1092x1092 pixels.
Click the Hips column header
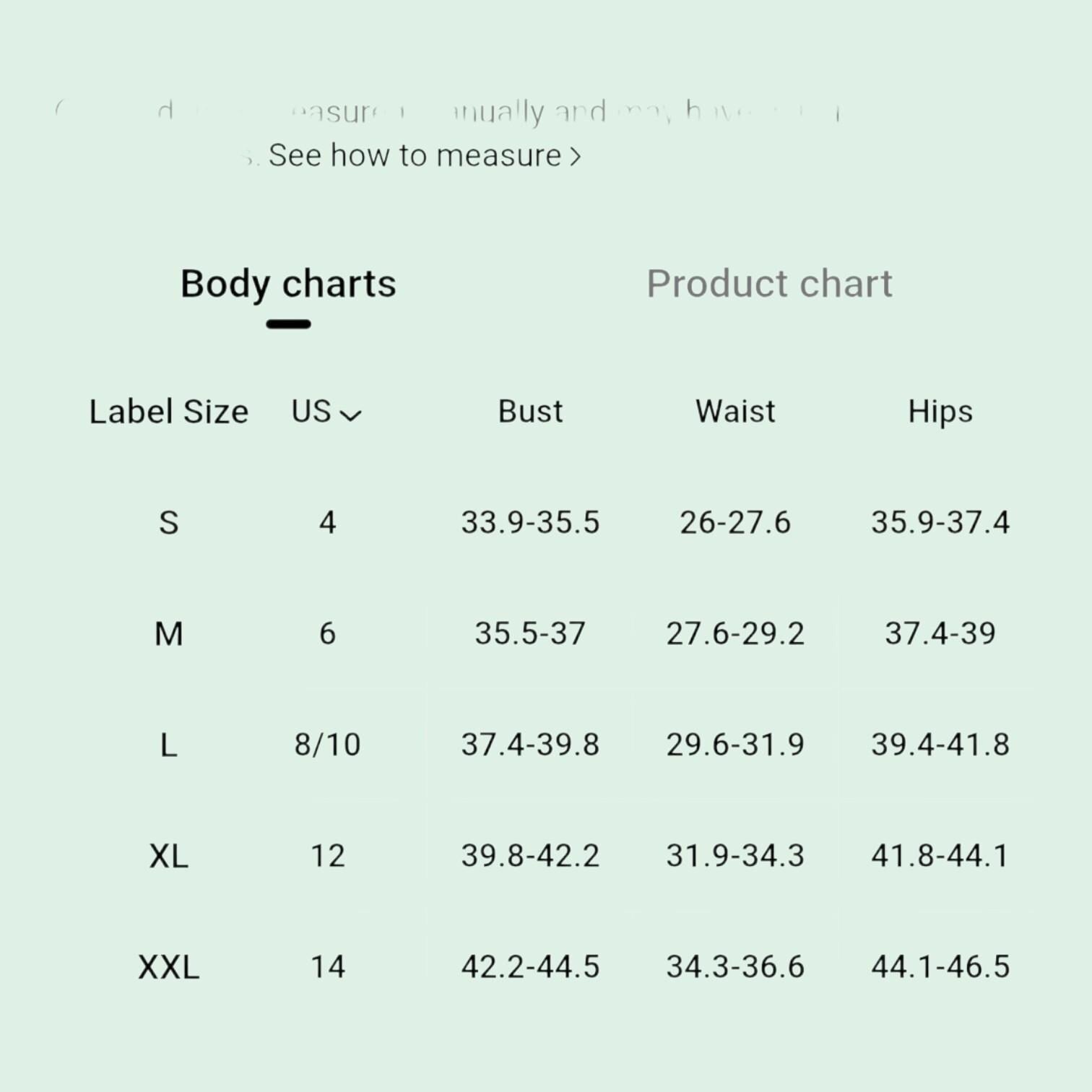940,412
